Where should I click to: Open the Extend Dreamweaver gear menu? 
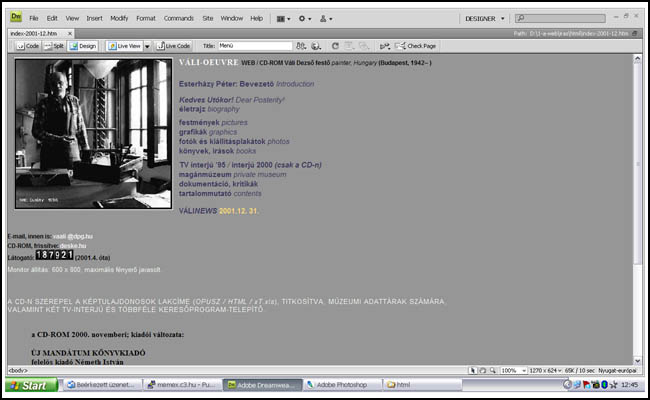[305, 19]
